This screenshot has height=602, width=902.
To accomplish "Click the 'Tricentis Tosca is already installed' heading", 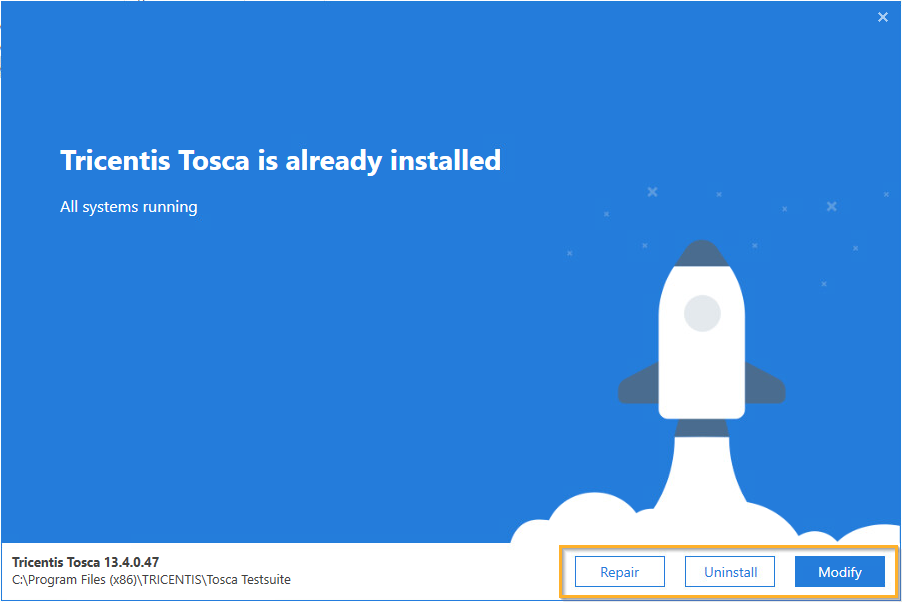I will 280,161.
